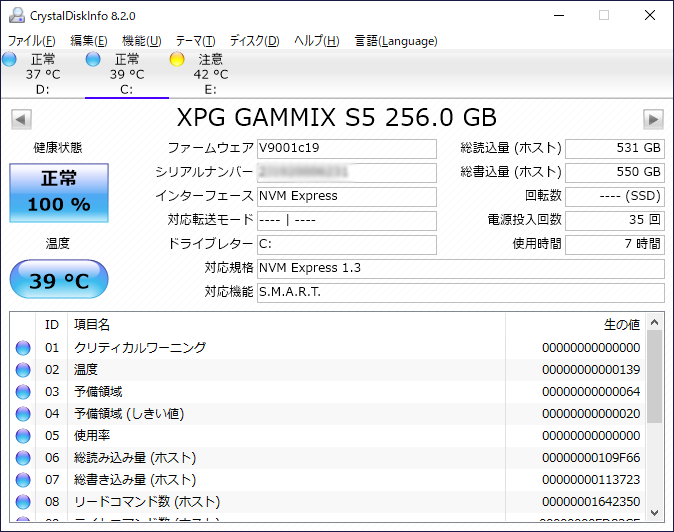This screenshot has width=674, height=532.
Task: Click the 項目名 column header
Action: (x=286, y=324)
